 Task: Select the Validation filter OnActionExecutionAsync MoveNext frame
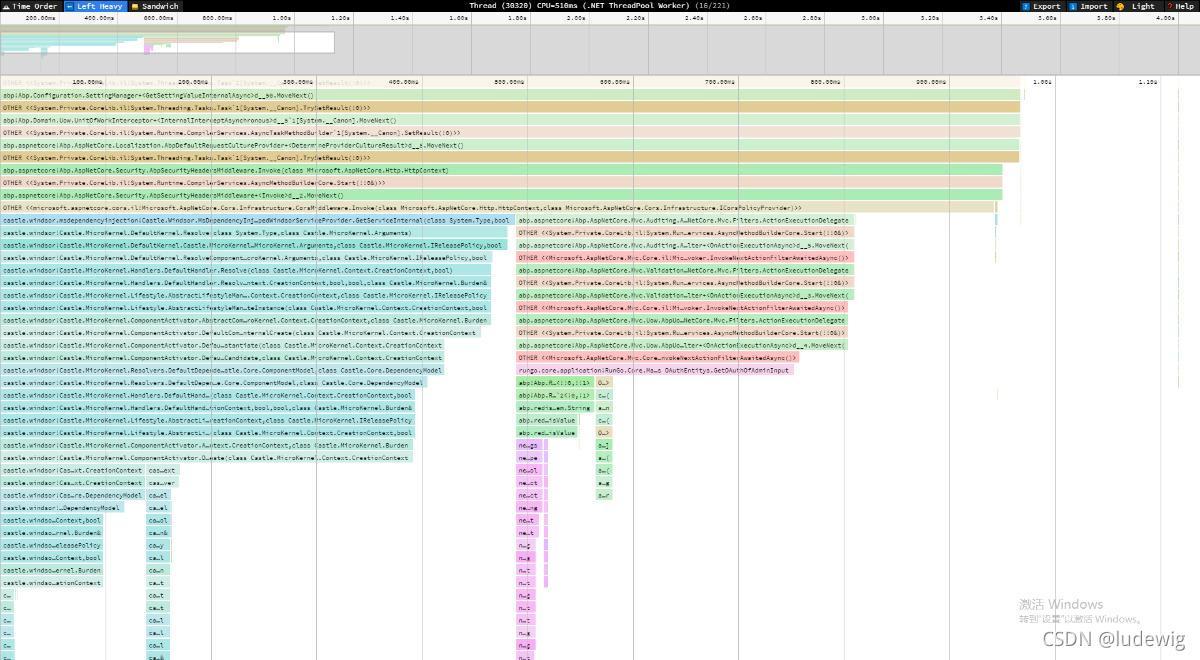pyautogui.click(x=685, y=295)
